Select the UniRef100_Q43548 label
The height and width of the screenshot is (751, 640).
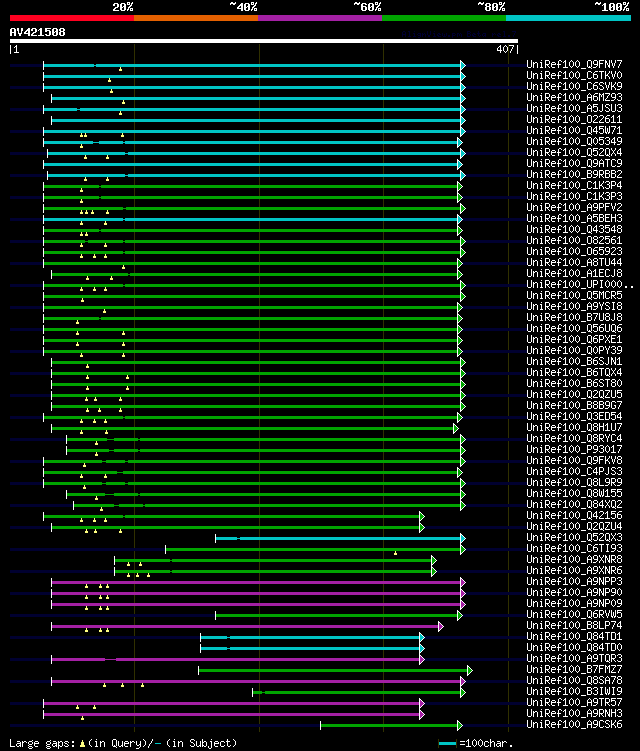tap(574, 229)
